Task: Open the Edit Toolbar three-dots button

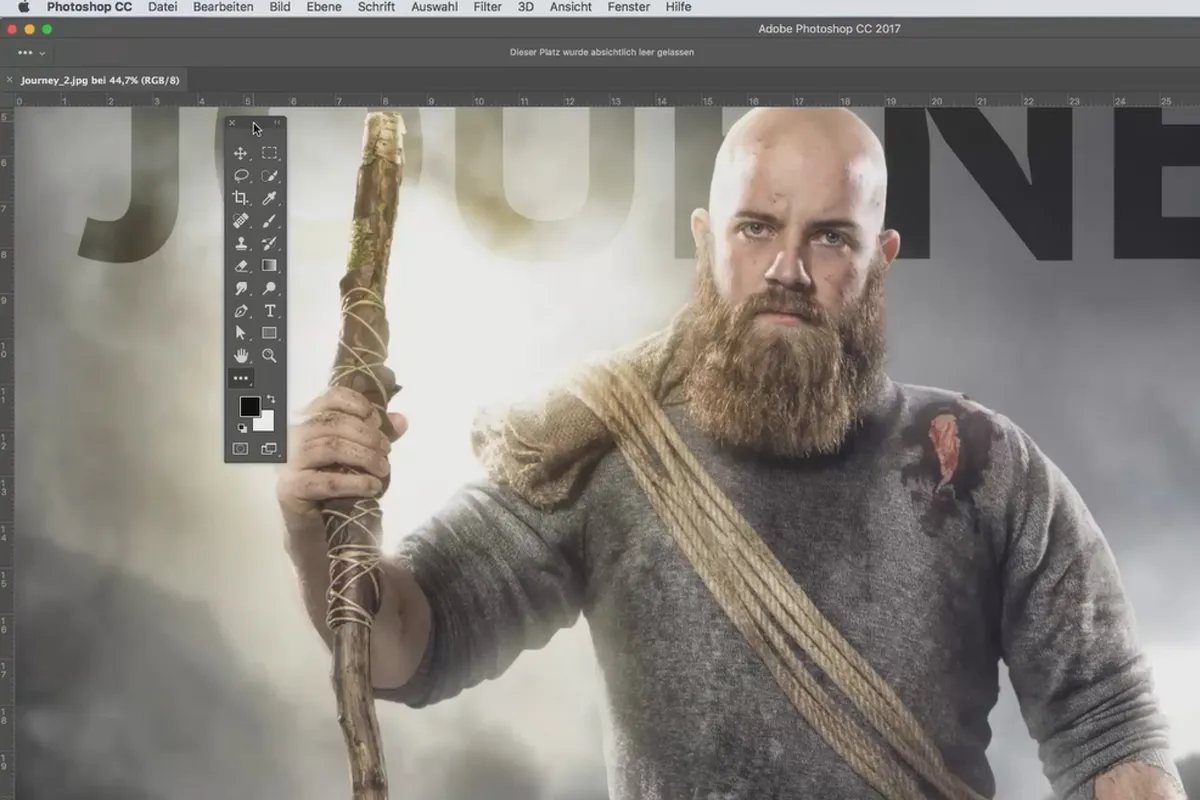Action: (240, 379)
